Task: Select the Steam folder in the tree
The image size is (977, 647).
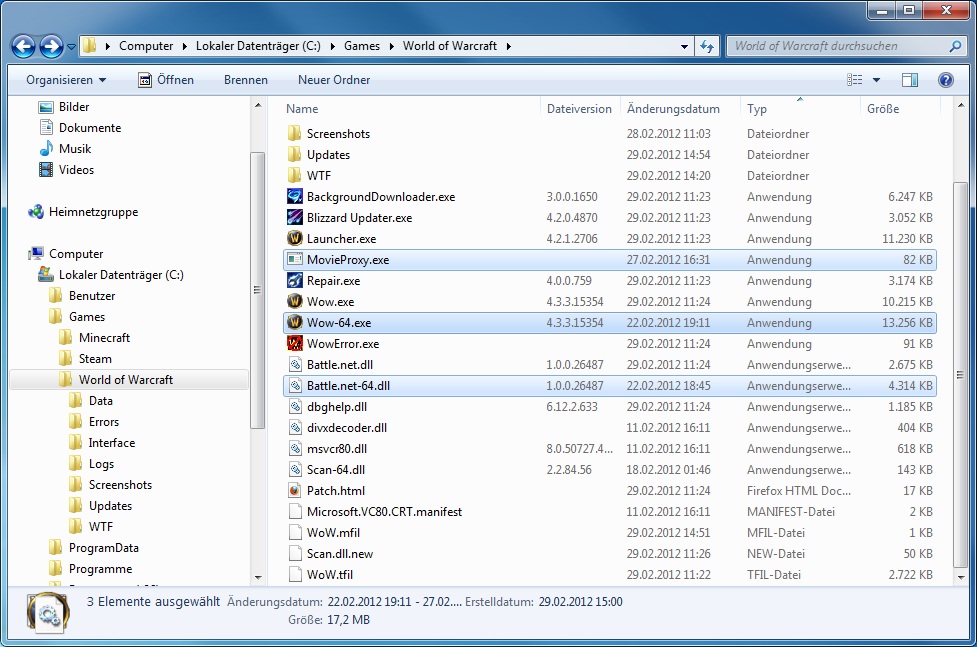Action: coord(85,358)
